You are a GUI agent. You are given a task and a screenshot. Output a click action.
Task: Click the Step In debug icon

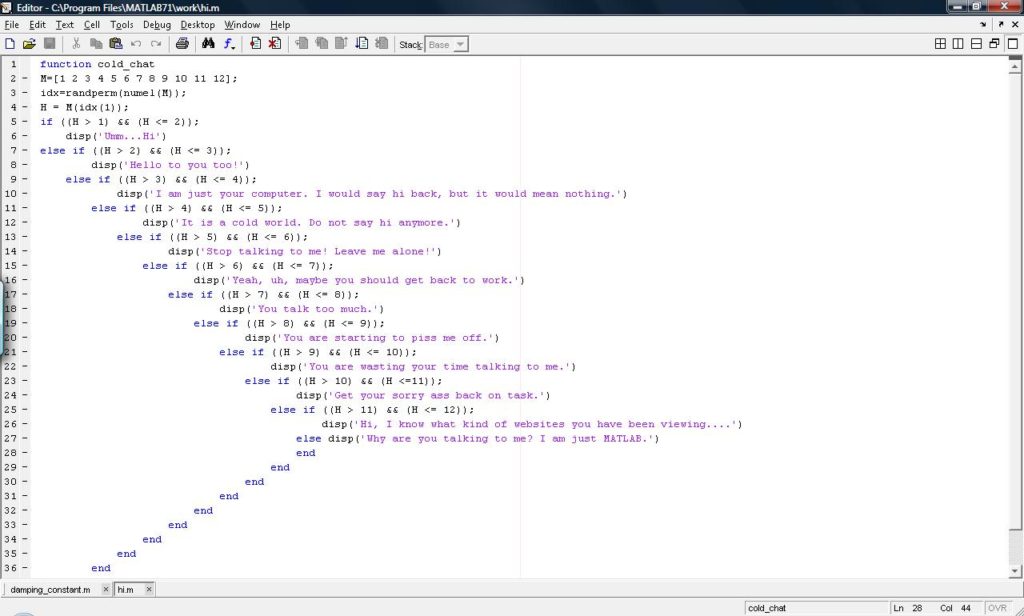321,43
